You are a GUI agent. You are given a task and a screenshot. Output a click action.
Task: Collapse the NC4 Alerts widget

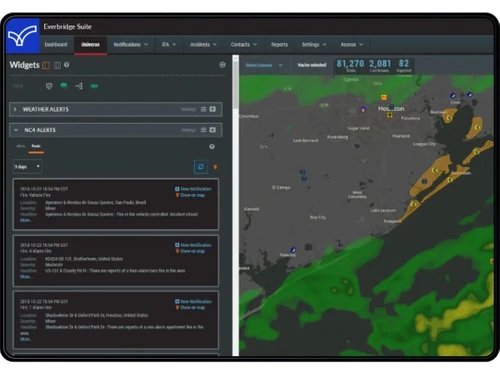pos(16,130)
